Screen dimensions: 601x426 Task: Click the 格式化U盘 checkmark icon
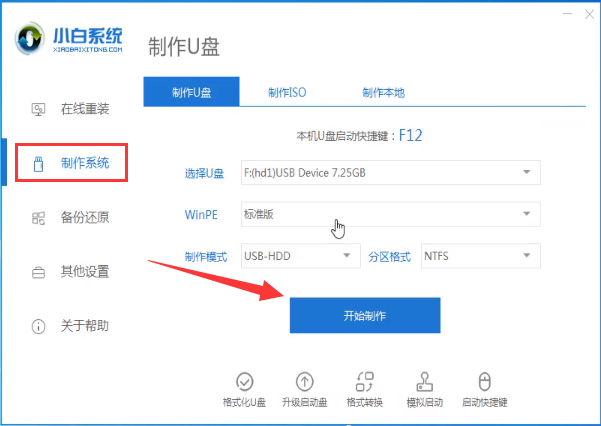coord(245,382)
